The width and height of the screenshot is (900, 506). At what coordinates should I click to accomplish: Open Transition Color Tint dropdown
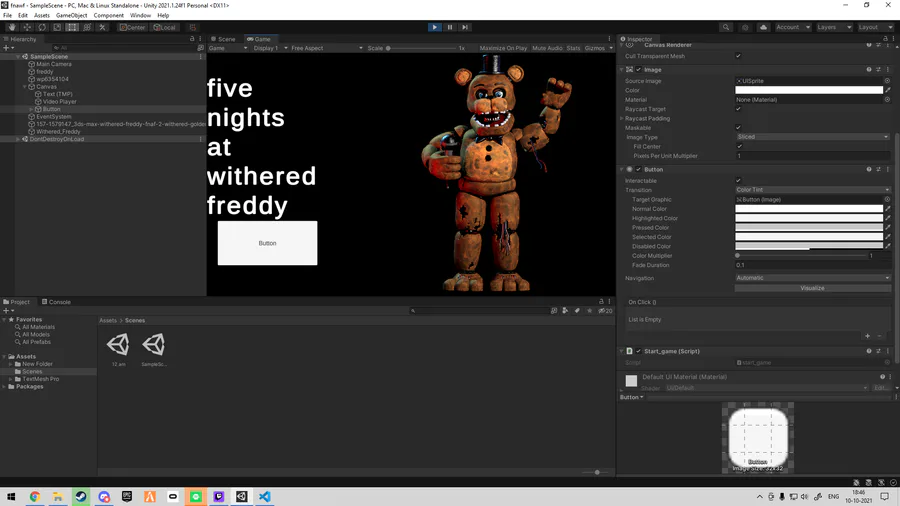812,190
